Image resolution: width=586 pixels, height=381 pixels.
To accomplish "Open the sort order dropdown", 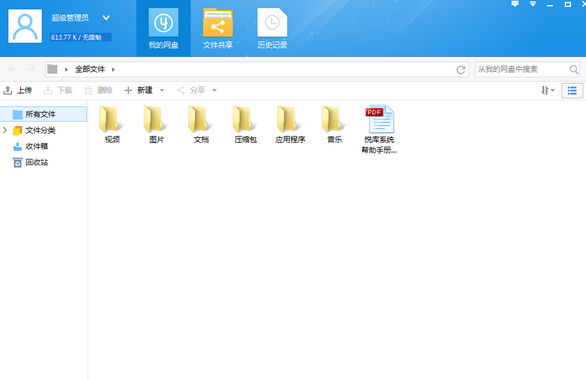I will [548, 90].
